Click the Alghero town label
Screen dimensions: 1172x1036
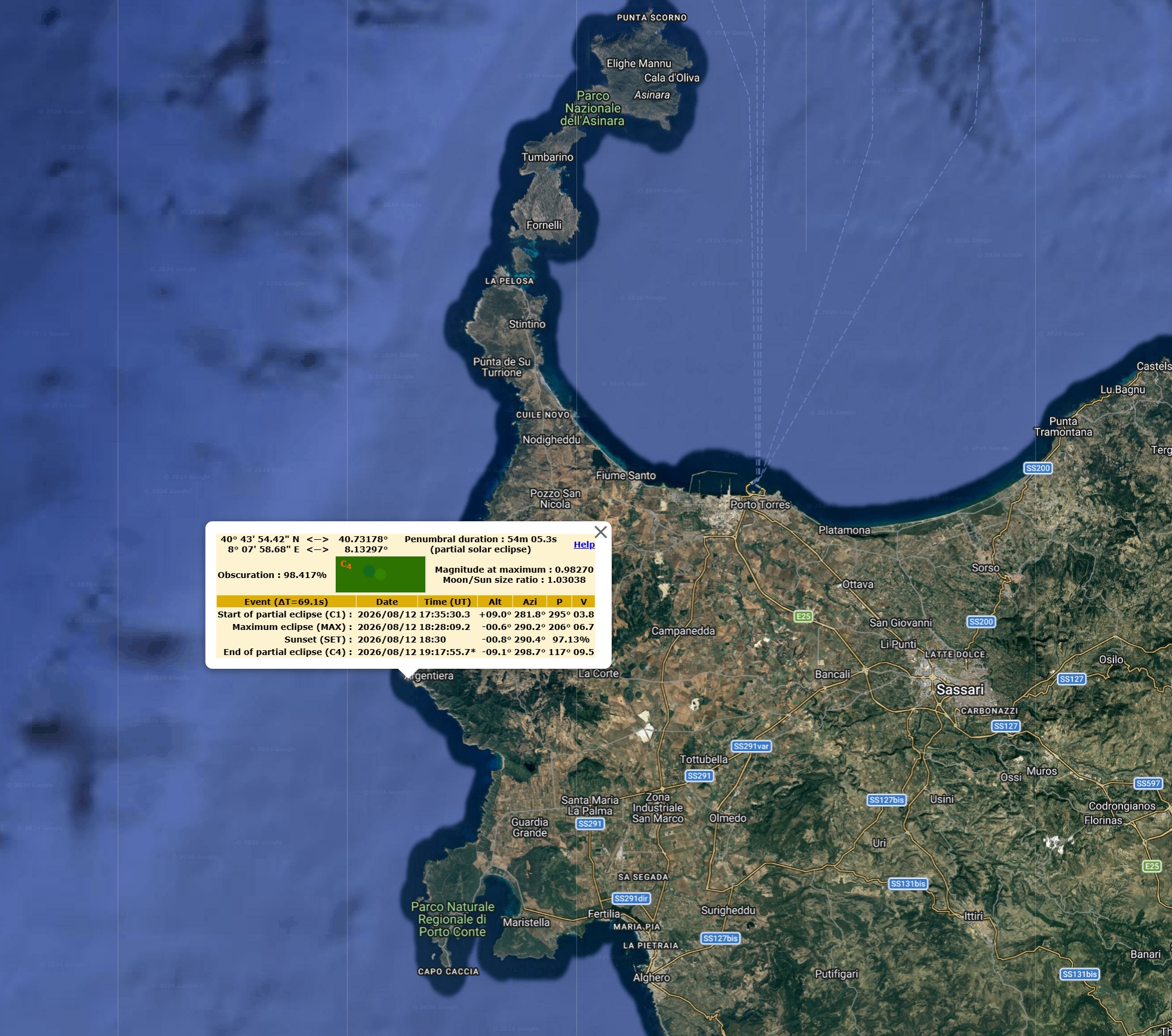click(x=651, y=977)
